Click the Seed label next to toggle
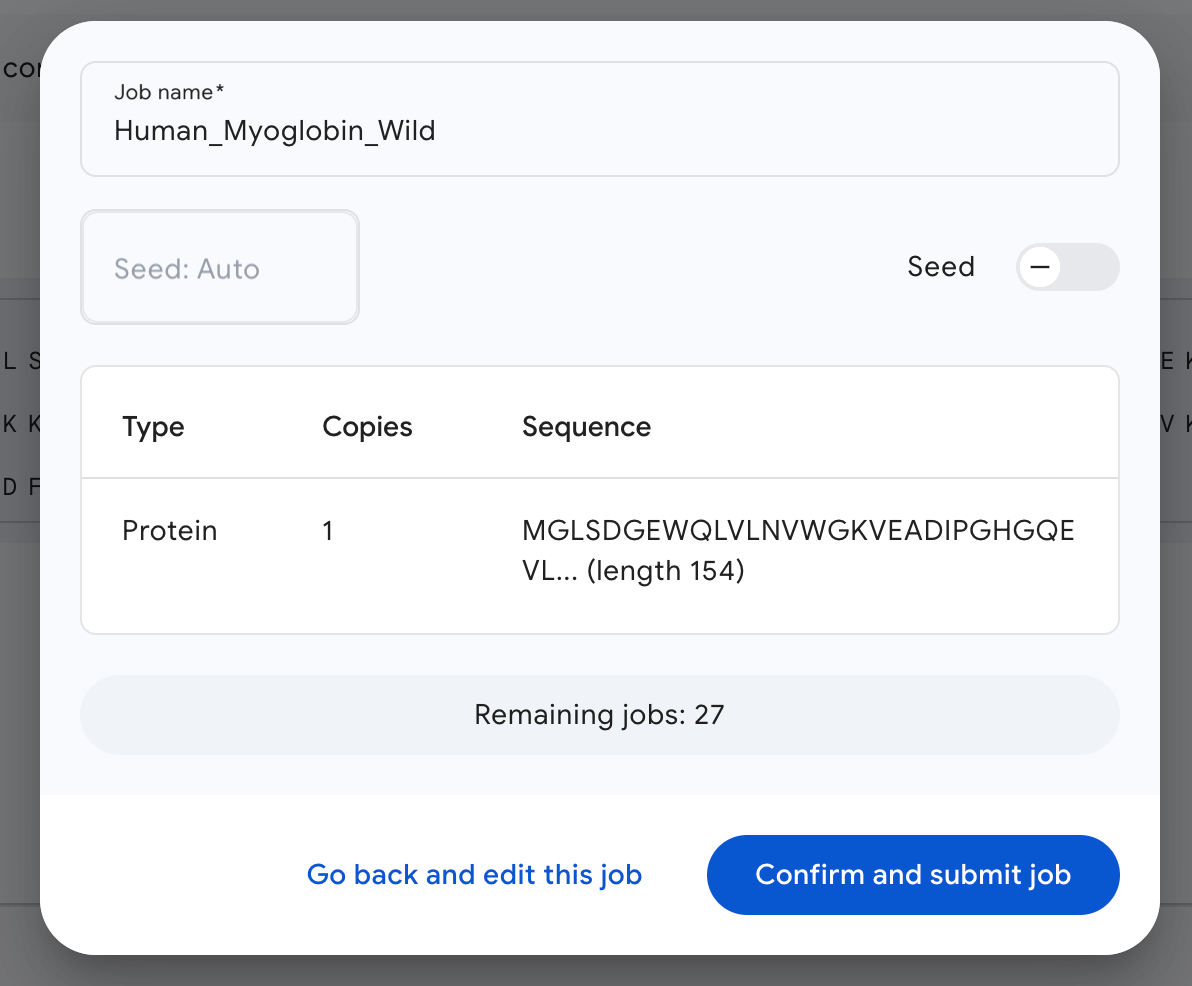1192x986 pixels. pos(940,266)
